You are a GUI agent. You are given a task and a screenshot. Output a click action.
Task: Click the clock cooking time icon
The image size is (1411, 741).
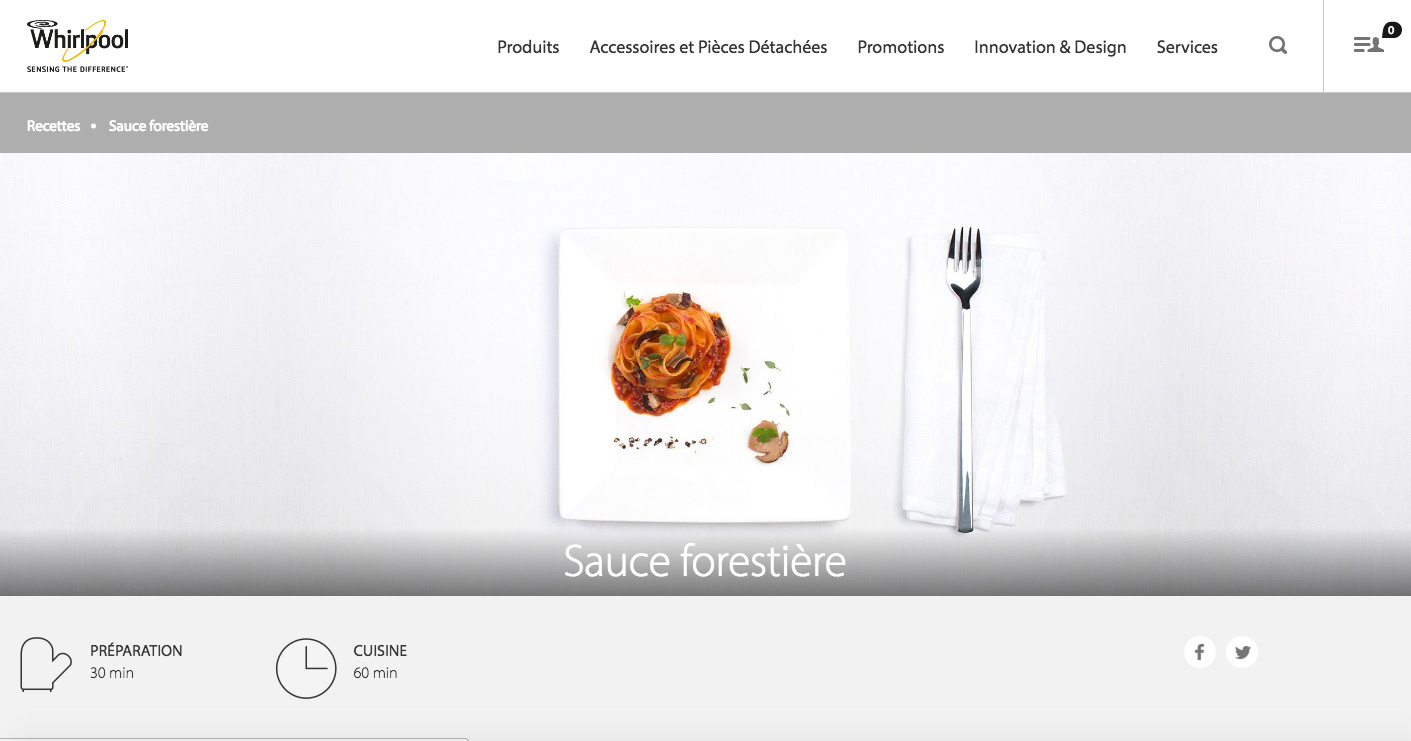point(306,668)
